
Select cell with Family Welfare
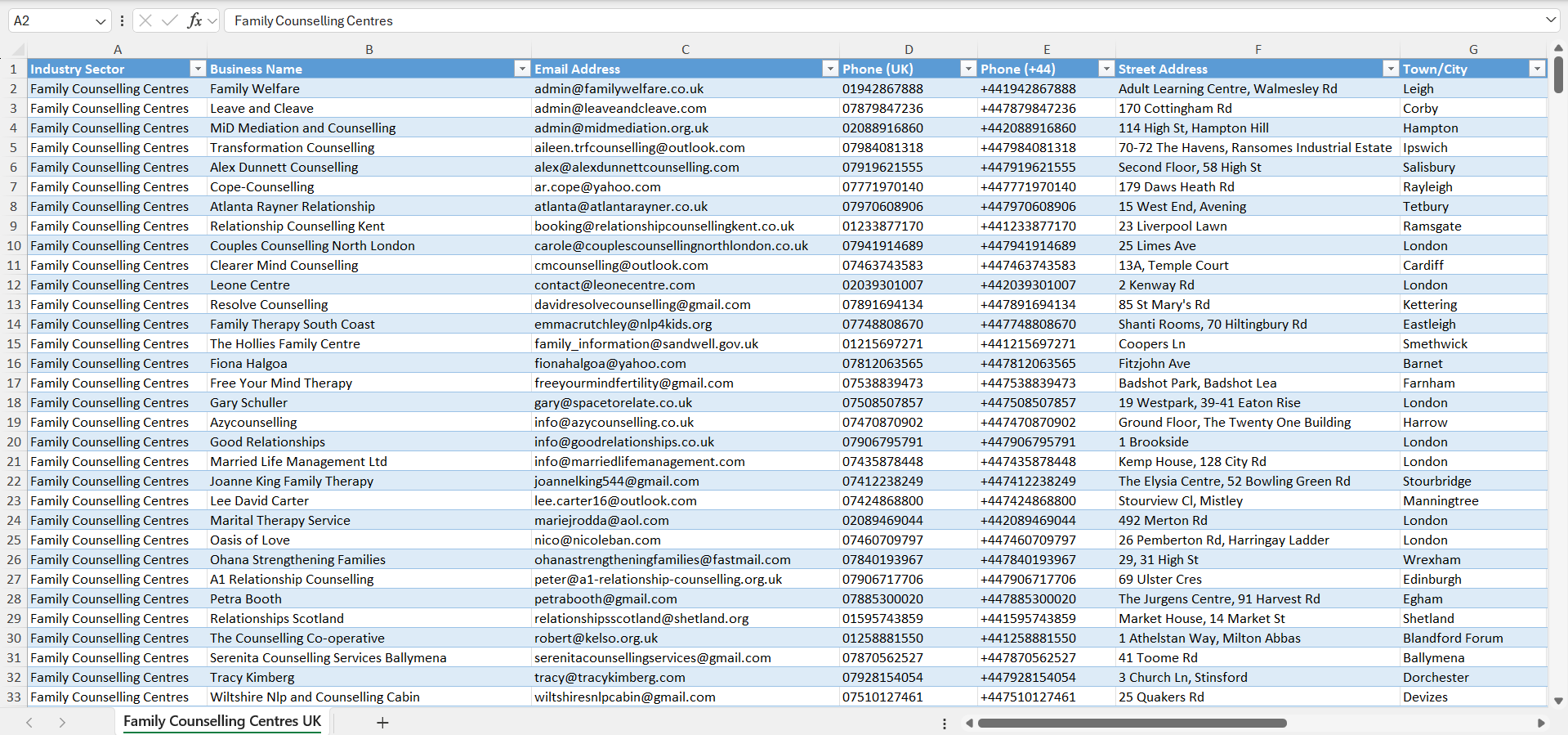tap(369, 88)
